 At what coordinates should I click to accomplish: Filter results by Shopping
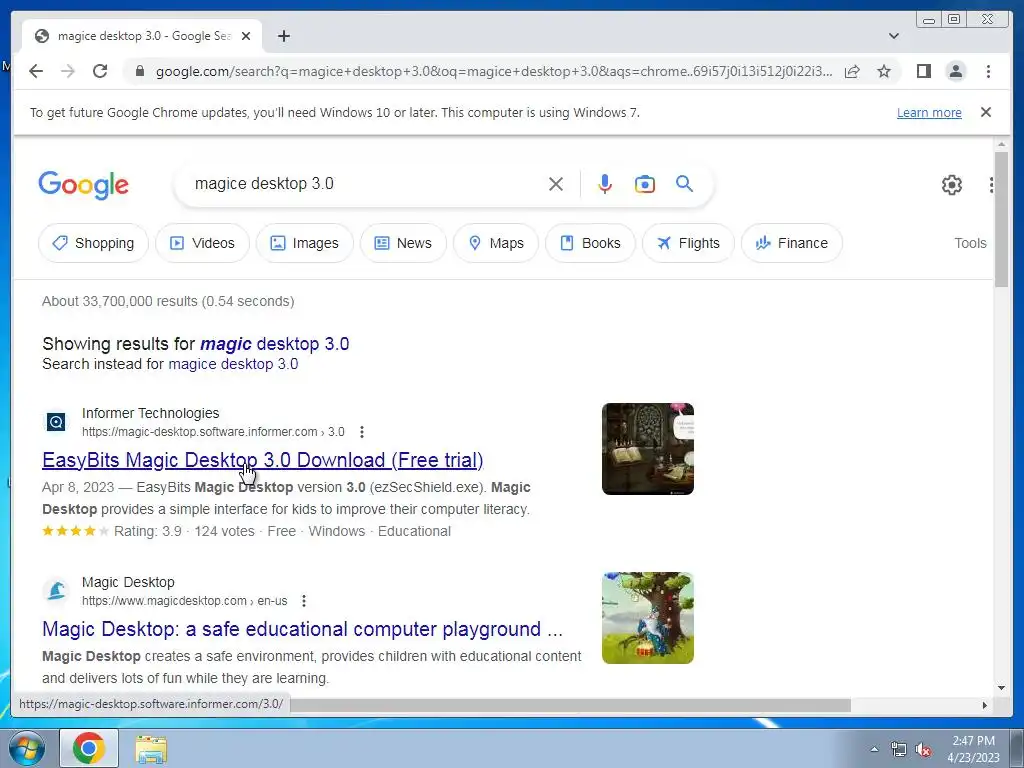tap(93, 243)
